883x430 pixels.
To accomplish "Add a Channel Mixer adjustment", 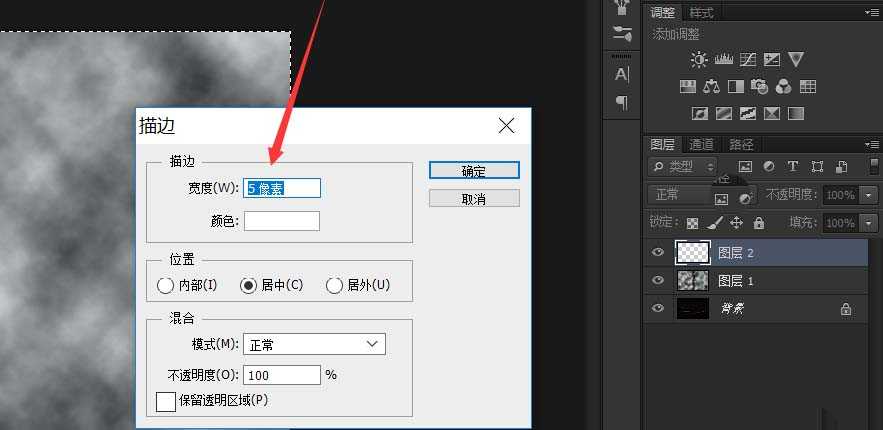I will (784, 87).
